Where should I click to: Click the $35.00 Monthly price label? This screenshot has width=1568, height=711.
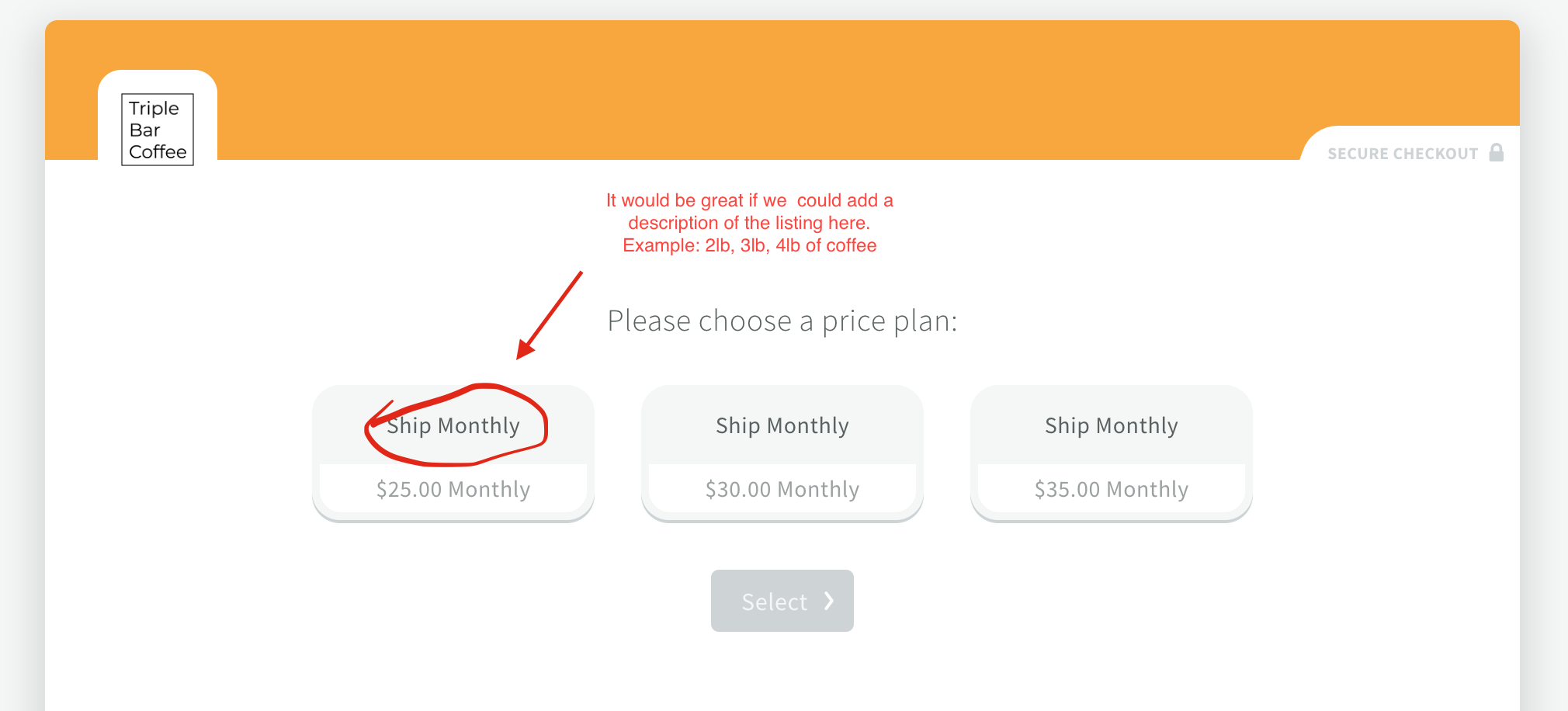tap(1112, 489)
